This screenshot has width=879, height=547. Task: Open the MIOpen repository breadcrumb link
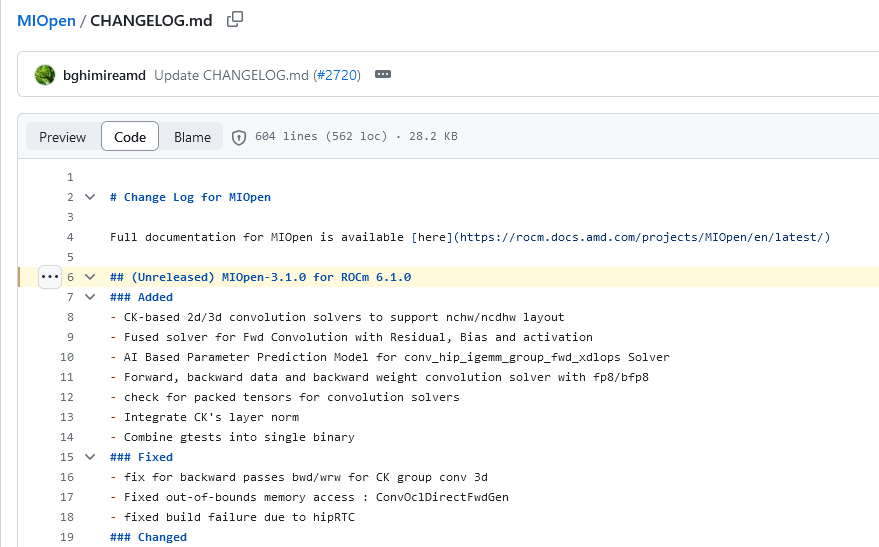(x=46, y=20)
